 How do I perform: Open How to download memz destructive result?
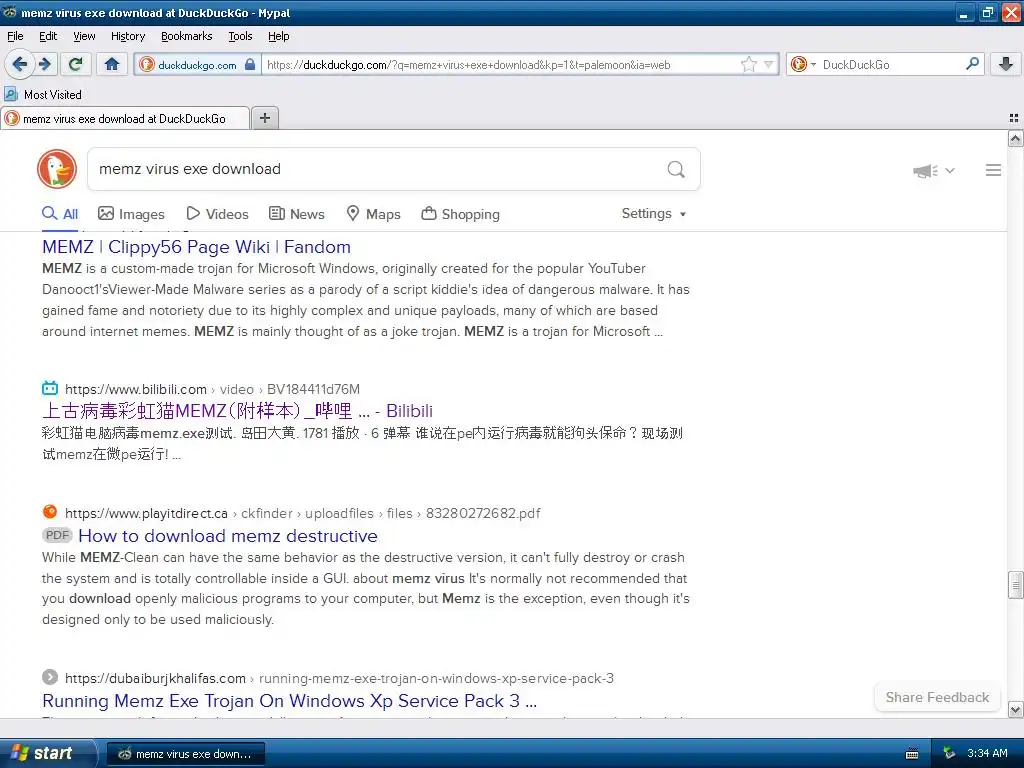pos(228,536)
